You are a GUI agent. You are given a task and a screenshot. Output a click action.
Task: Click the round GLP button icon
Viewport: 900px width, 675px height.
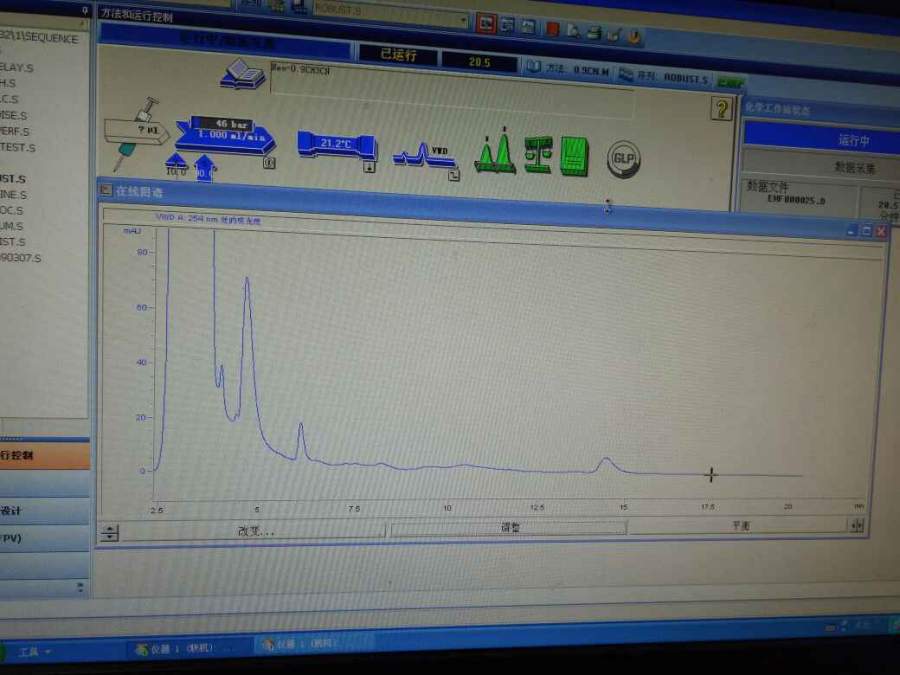(623, 159)
